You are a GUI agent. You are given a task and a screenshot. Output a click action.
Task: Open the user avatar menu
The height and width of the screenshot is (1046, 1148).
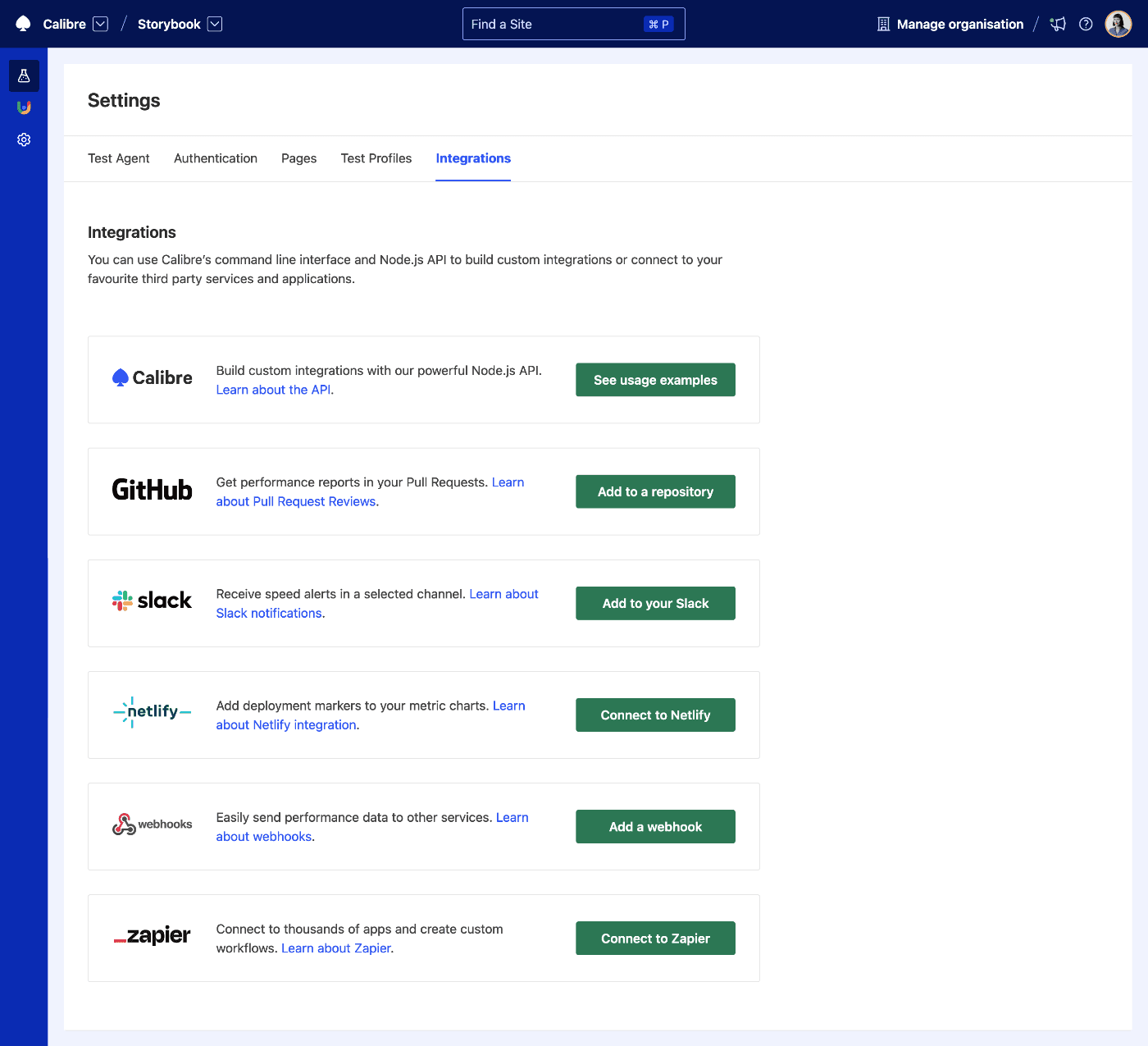(1118, 24)
